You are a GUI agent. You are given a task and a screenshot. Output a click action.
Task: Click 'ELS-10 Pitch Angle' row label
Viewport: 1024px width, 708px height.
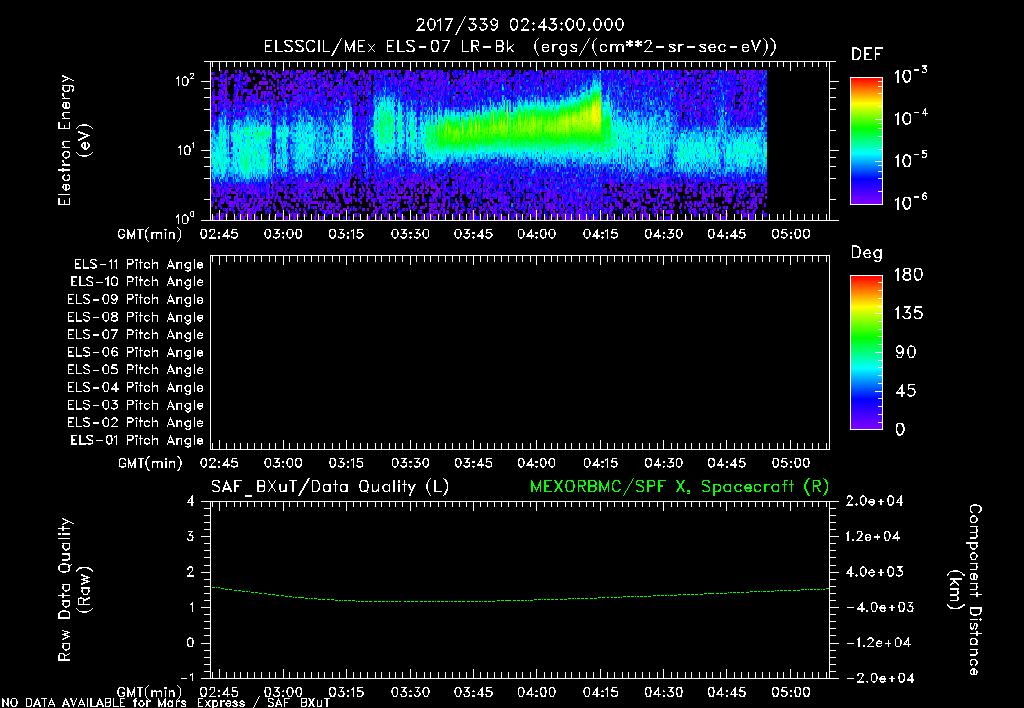136,282
